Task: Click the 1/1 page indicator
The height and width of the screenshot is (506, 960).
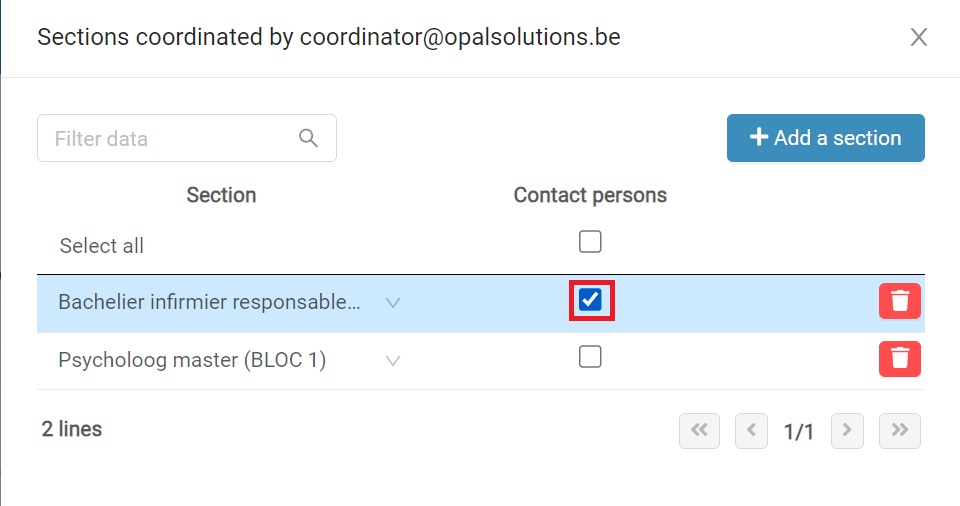Action: 799,432
